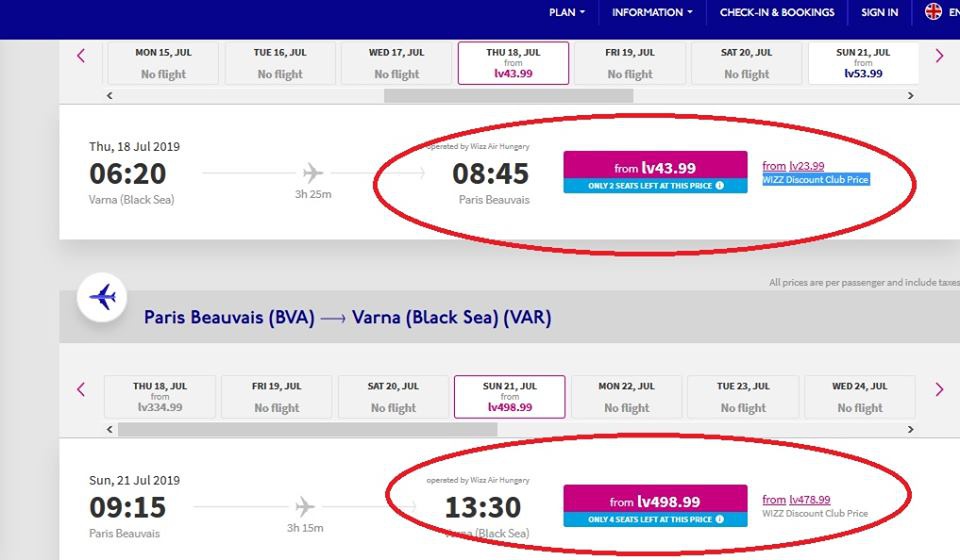This screenshot has height=560, width=960.
Task: Click the blue airplane route icon
Action: 102,297
